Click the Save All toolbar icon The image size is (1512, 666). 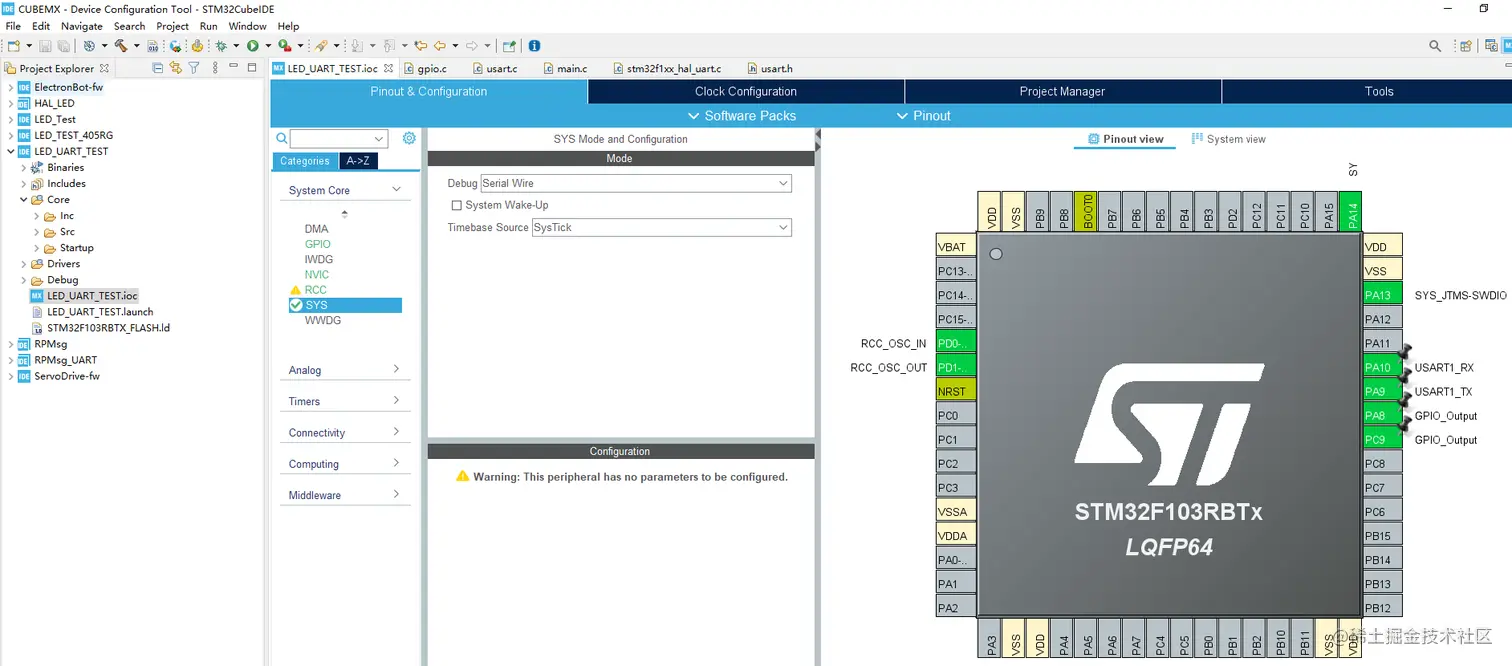pyautogui.click(x=64, y=46)
